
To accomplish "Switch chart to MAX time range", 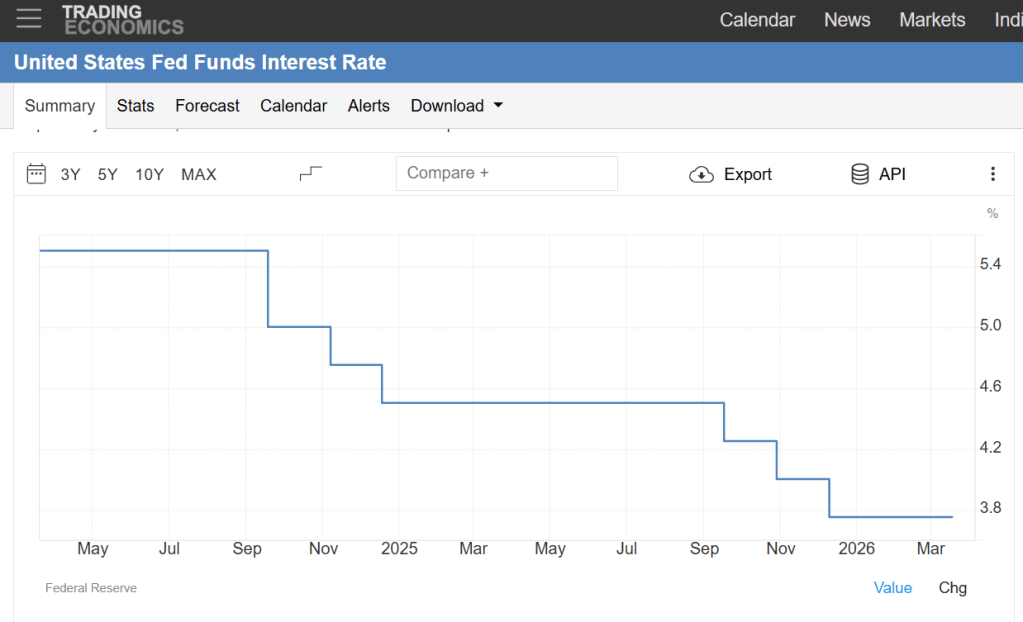I will 198,175.
